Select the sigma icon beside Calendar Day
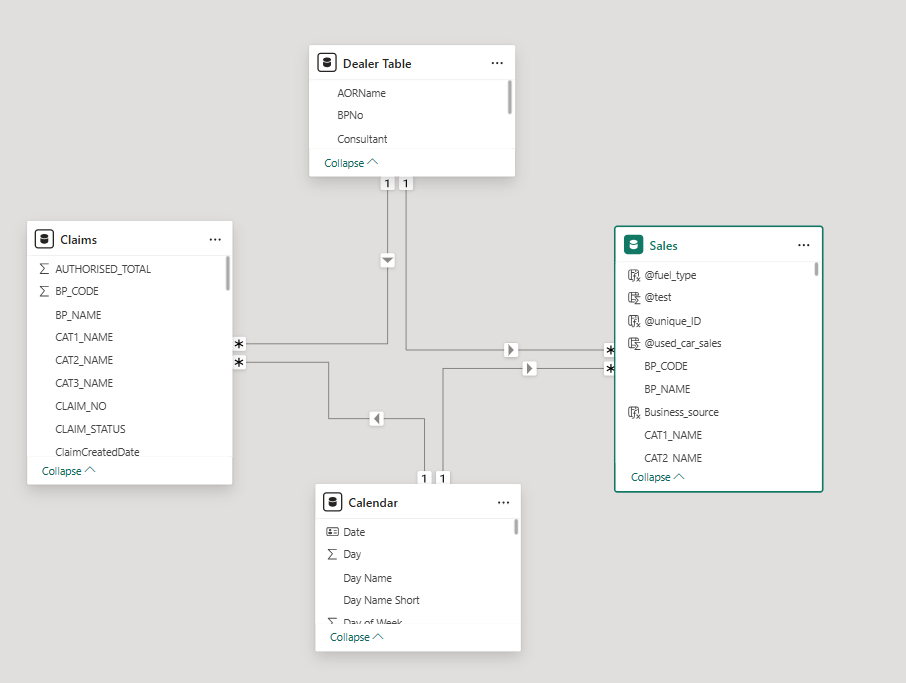 [332, 554]
